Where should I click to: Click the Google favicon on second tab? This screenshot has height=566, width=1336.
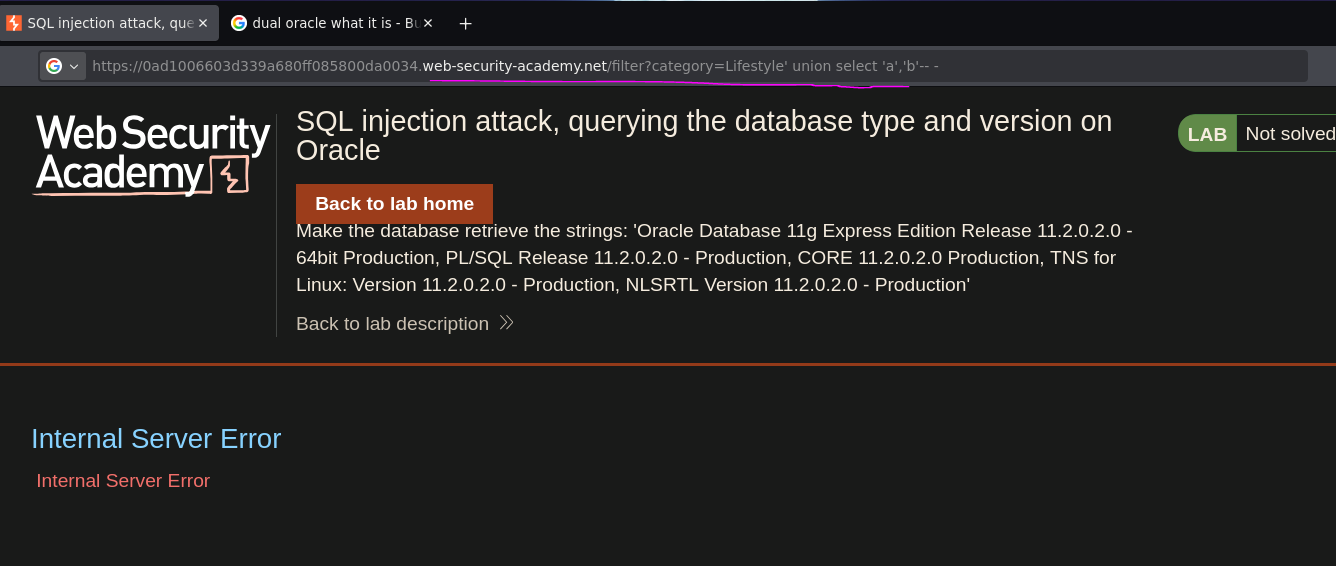pyautogui.click(x=239, y=23)
